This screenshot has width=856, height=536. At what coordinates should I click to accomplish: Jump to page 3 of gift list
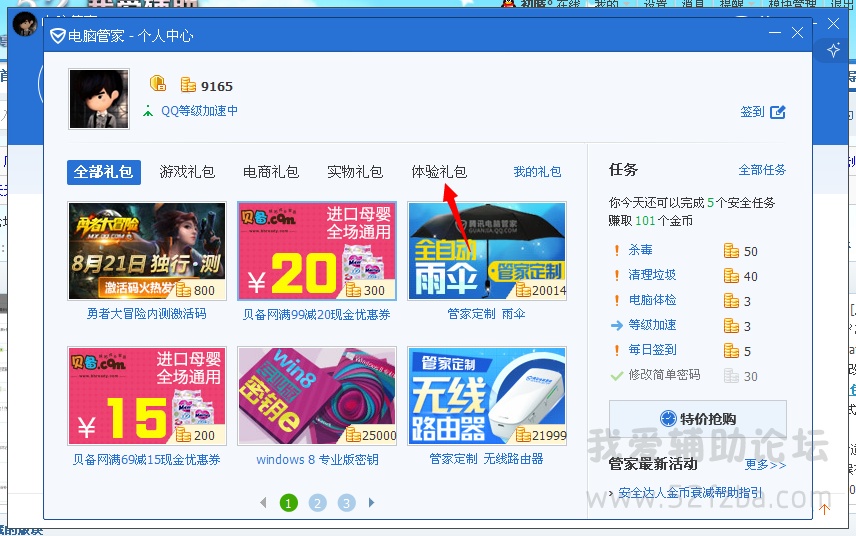click(x=346, y=503)
